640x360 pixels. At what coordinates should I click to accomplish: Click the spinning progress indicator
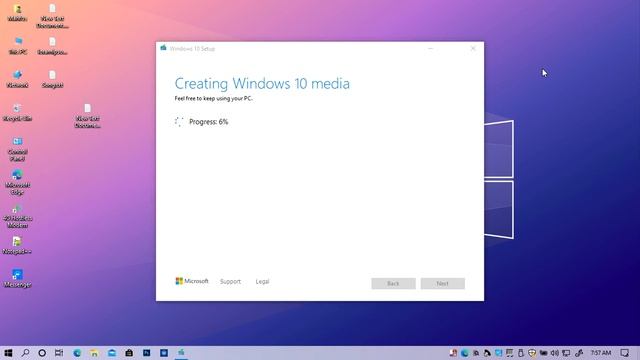pyautogui.click(x=179, y=122)
